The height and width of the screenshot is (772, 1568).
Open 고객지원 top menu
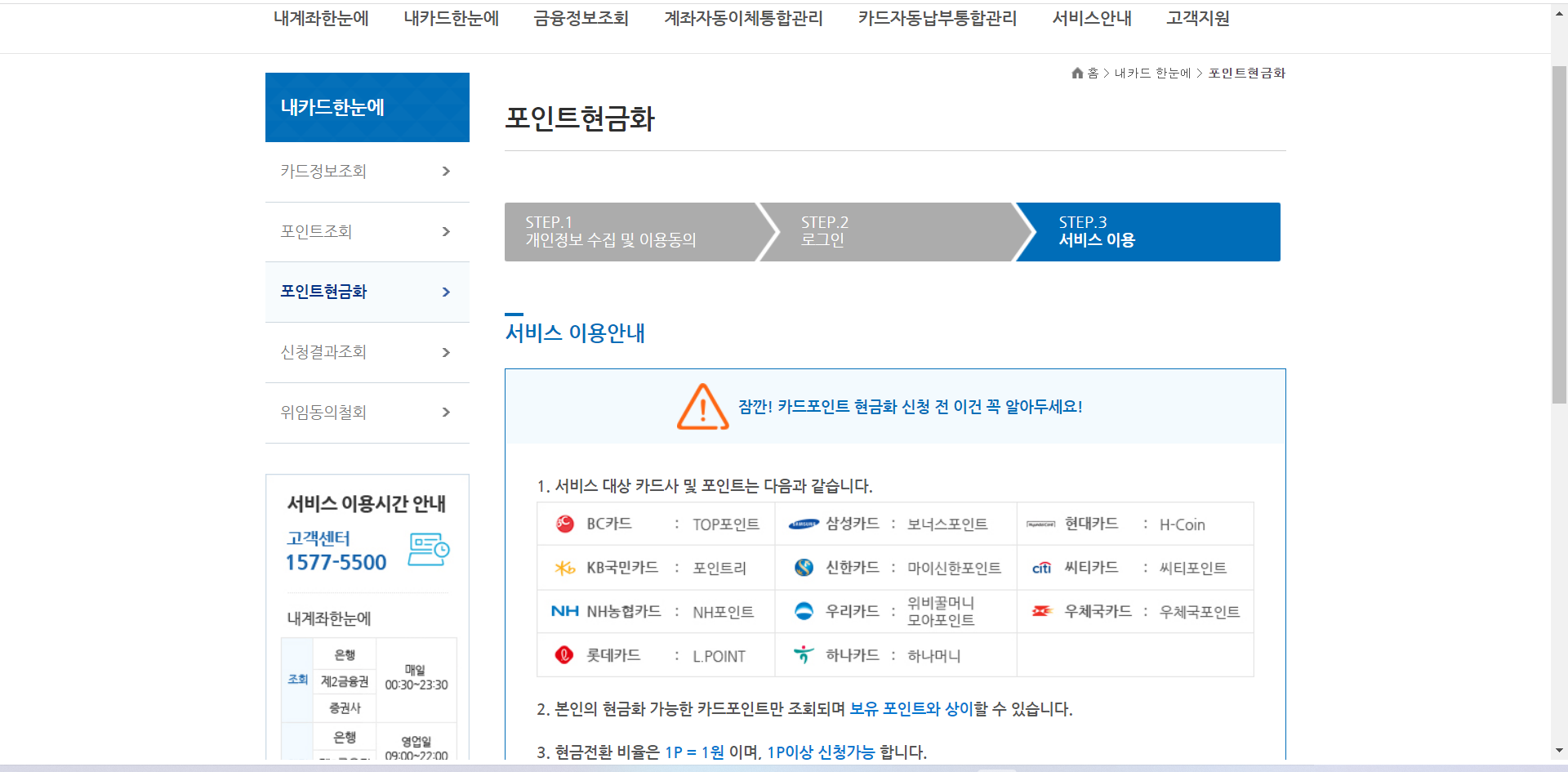1198,18
